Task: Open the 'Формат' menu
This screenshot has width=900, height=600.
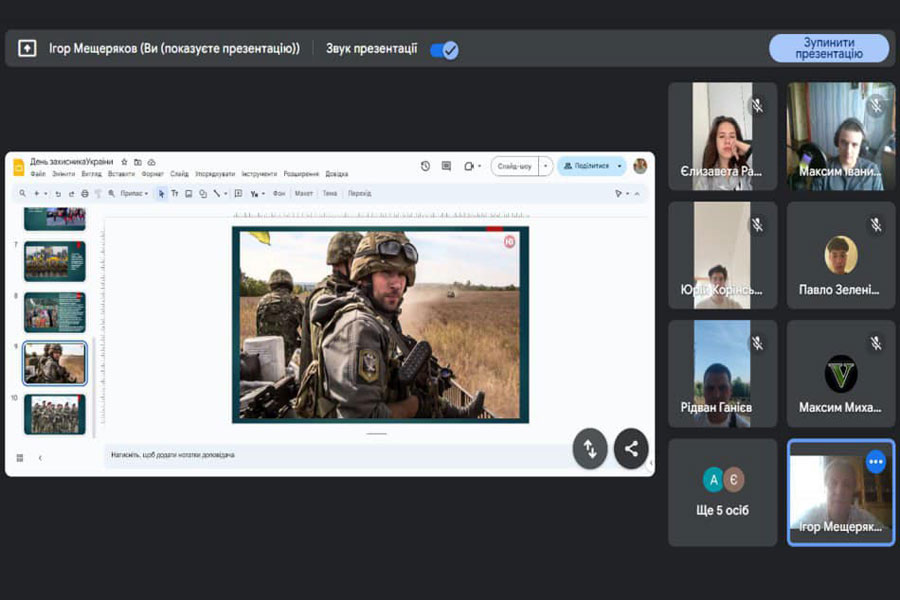Action: click(x=153, y=174)
